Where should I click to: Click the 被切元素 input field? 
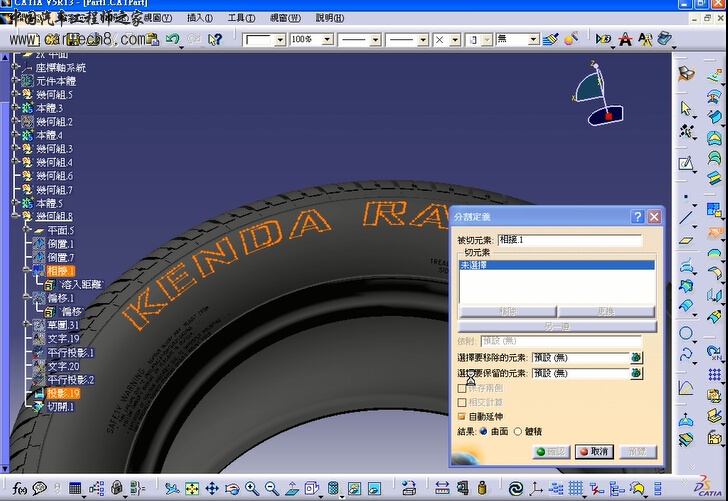tap(569, 240)
